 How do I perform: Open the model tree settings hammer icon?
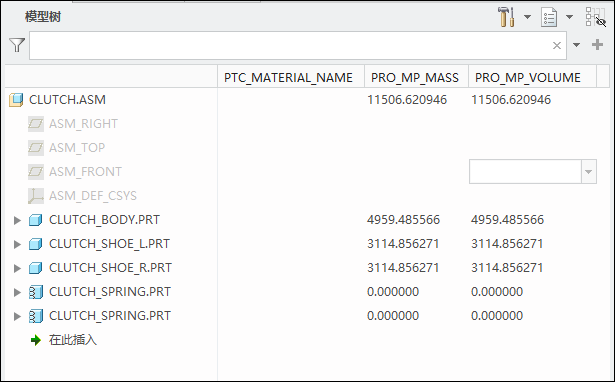coord(506,17)
